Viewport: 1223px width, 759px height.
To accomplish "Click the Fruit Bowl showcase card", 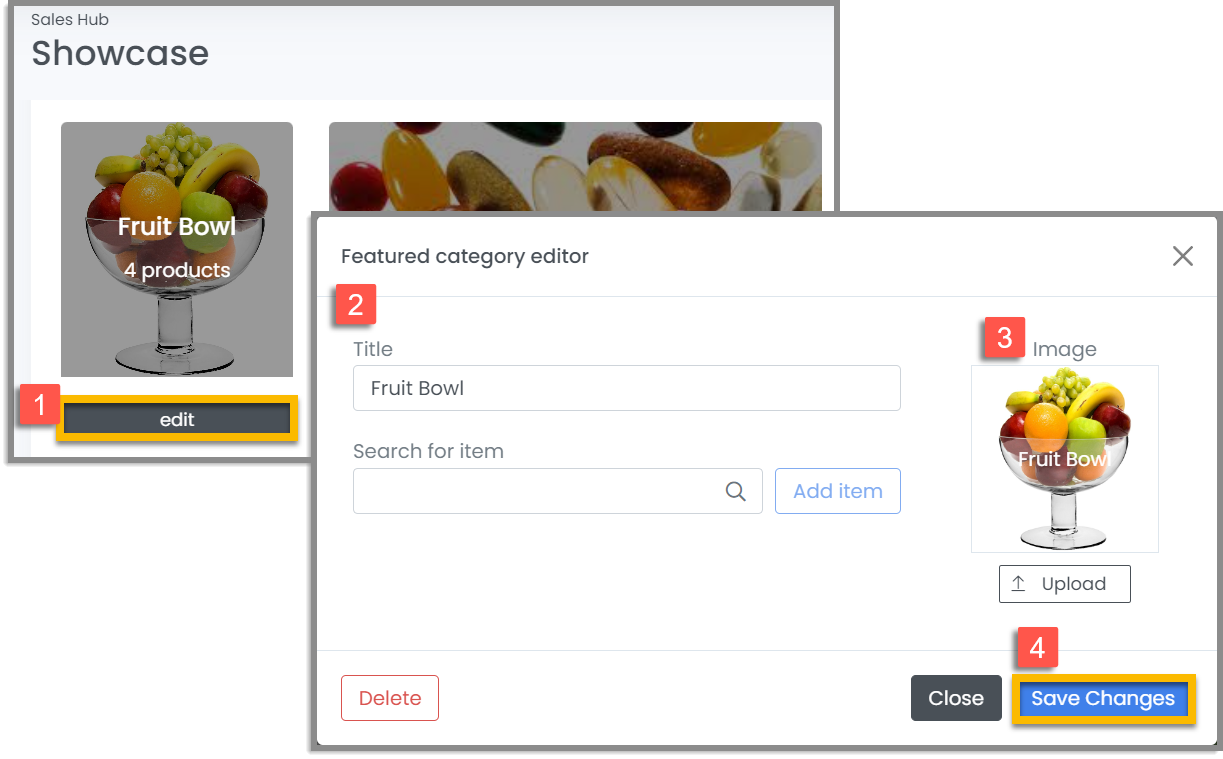I will click(x=177, y=249).
